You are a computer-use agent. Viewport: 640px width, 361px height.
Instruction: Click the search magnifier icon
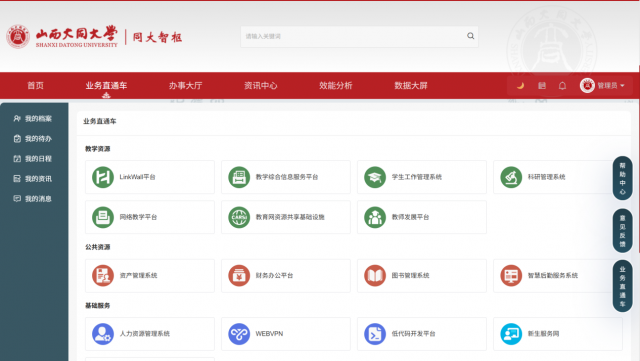tap(471, 36)
